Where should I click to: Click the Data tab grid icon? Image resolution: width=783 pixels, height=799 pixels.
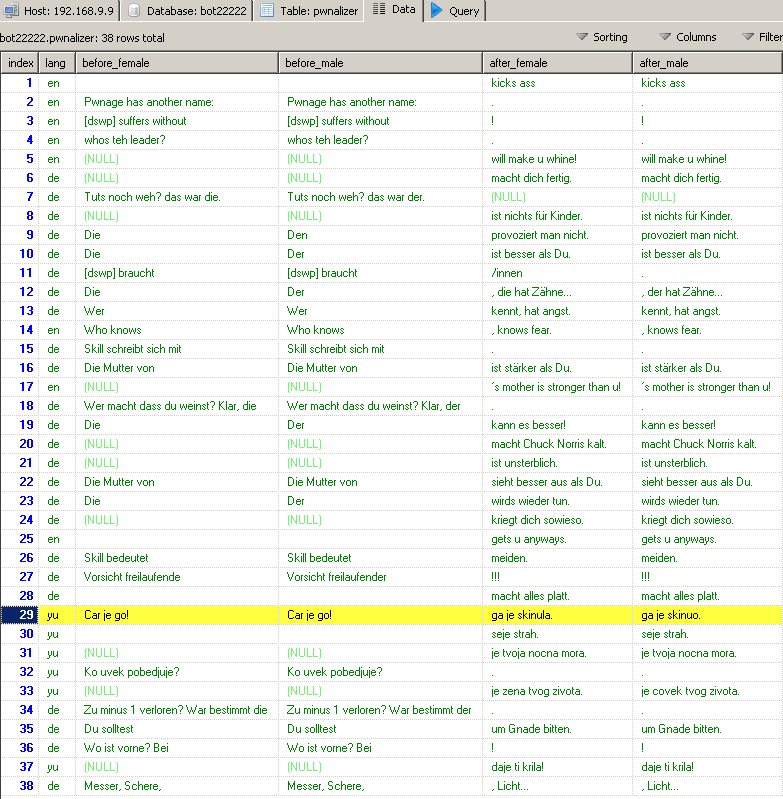tap(379, 9)
